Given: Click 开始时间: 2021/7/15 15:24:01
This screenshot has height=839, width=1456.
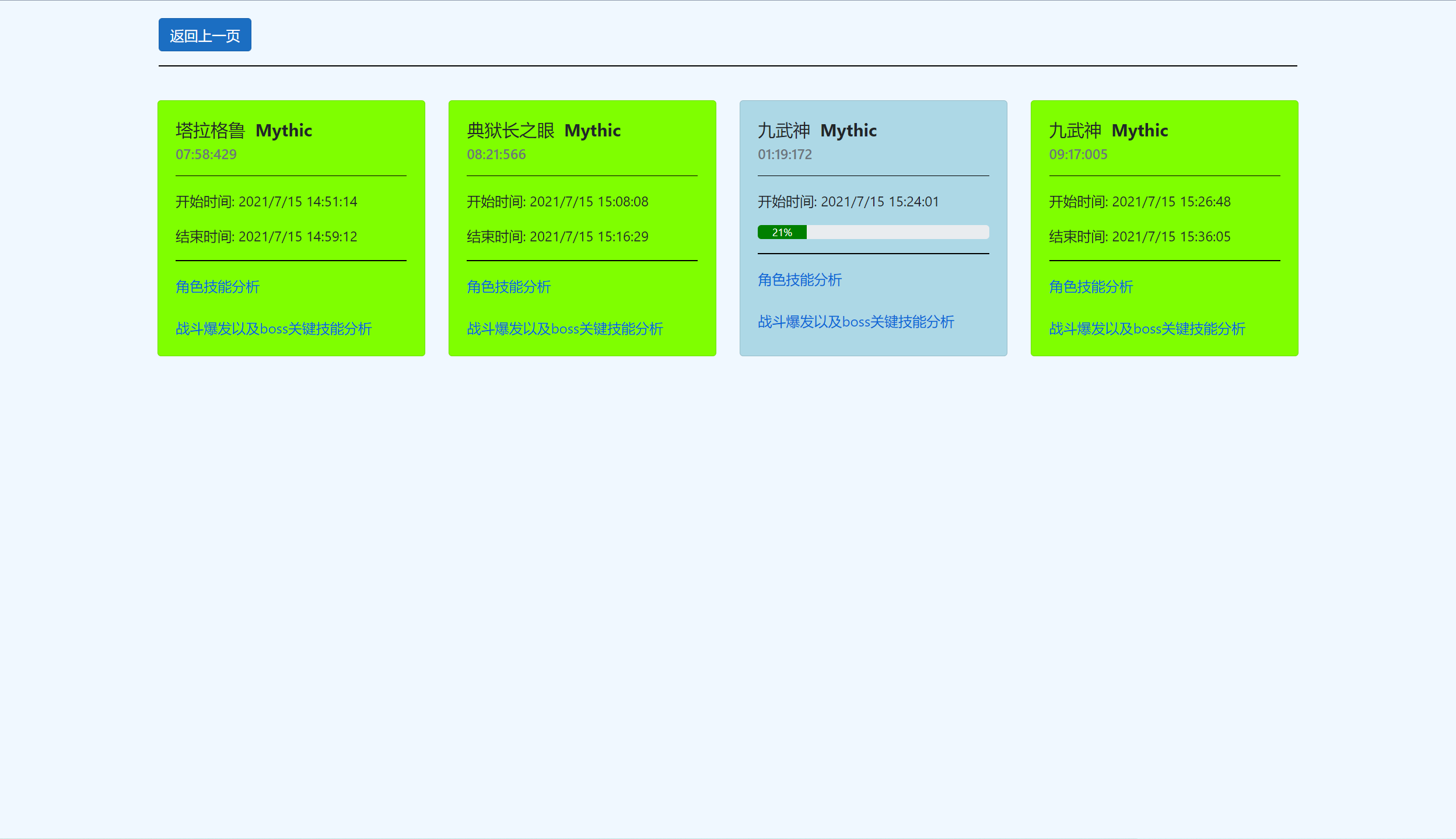Looking at the screenshot, I should (848, 202).
